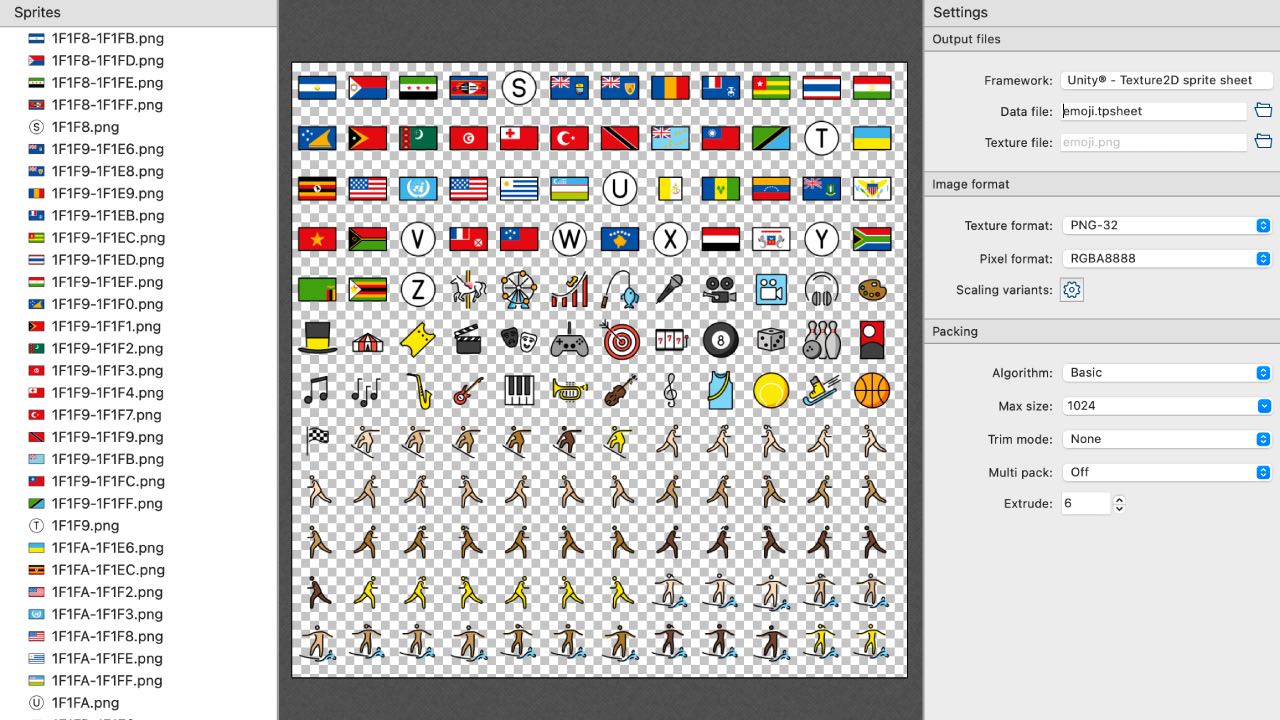Click the Data file text field
1280x720 pixels.
[x=1154, y=111]
